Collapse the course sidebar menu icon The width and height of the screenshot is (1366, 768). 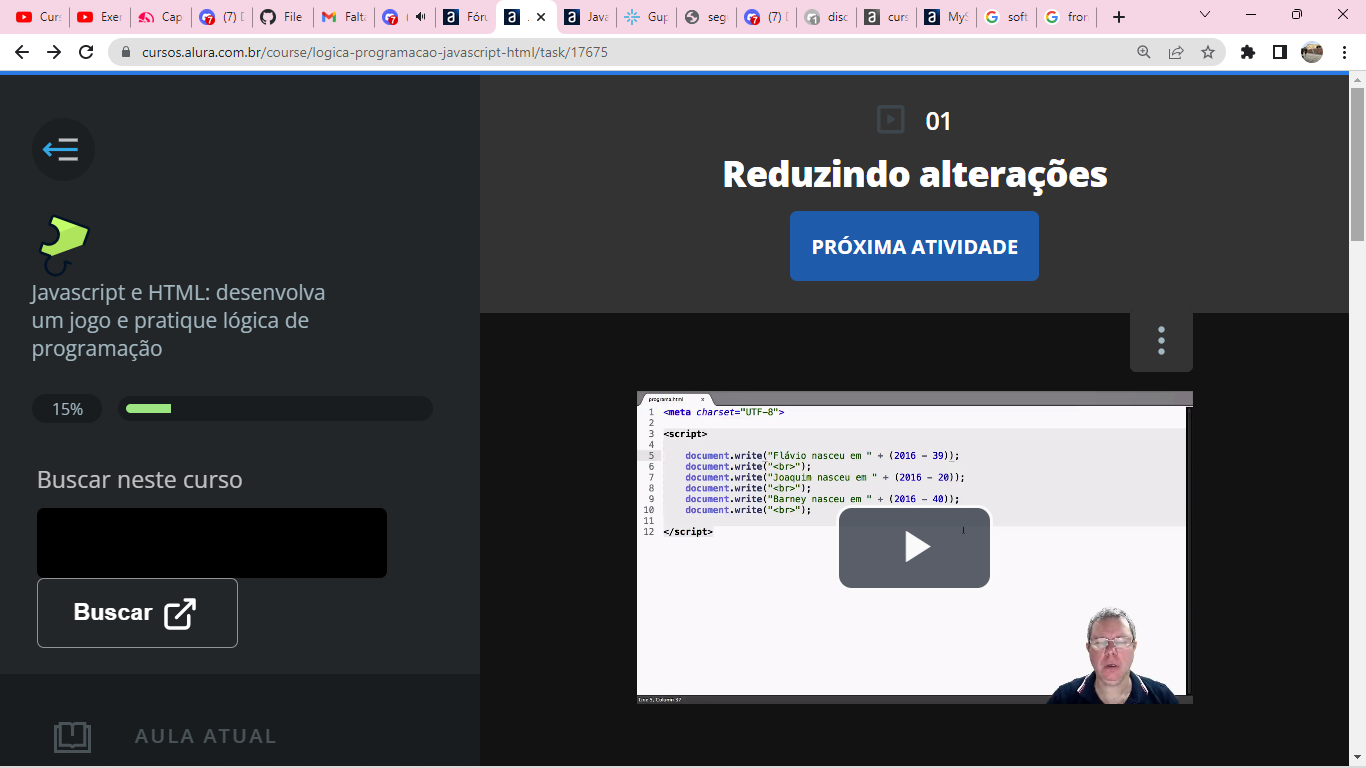pyautogui.click(x=63, y=150)
